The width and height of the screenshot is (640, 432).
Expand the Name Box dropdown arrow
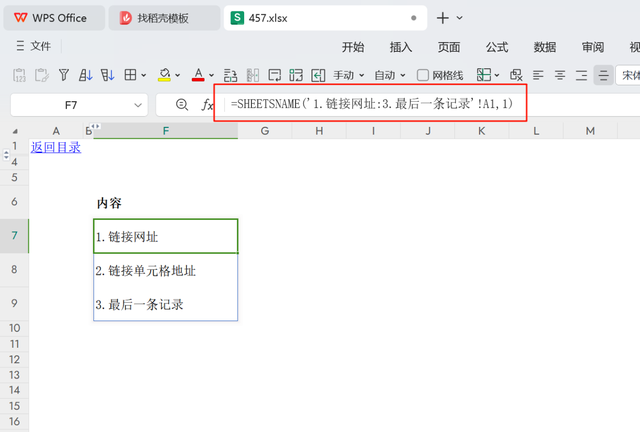click(x=138, y=105)
